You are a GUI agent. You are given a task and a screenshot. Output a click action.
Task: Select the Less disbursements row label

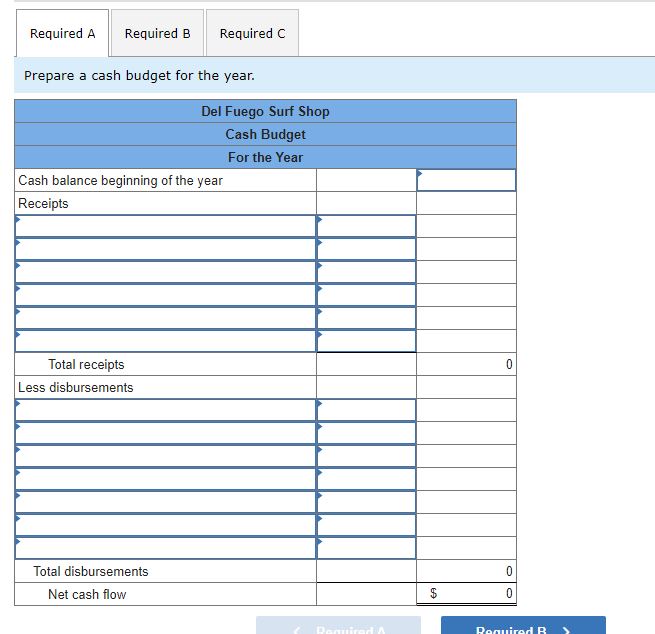[x=76, y=387]
